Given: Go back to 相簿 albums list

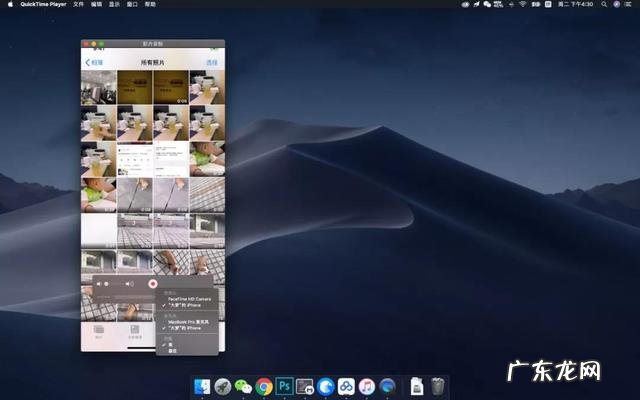Looking at the screenshot, I should click(x=95, y=62).
